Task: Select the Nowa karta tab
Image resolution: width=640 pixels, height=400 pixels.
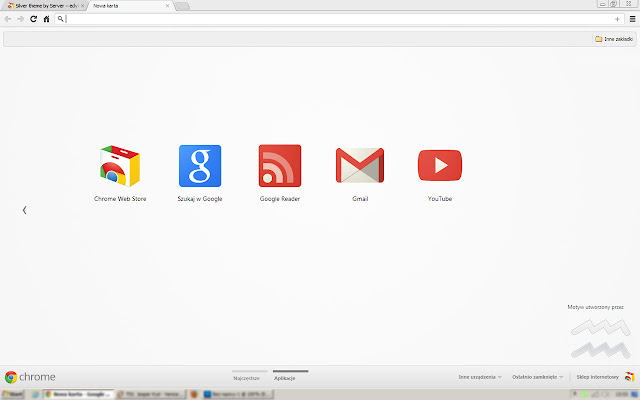Action: (131, 6)
